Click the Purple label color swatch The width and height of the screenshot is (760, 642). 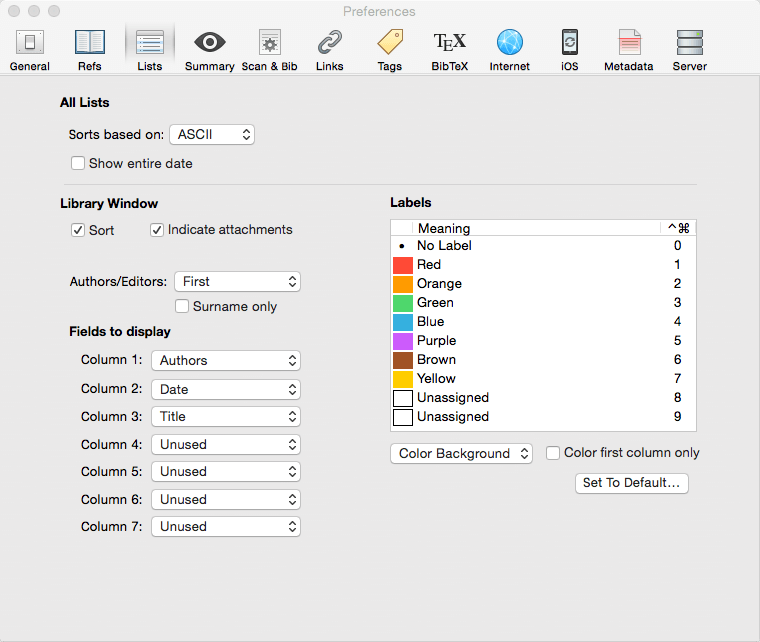pos(403,341)
